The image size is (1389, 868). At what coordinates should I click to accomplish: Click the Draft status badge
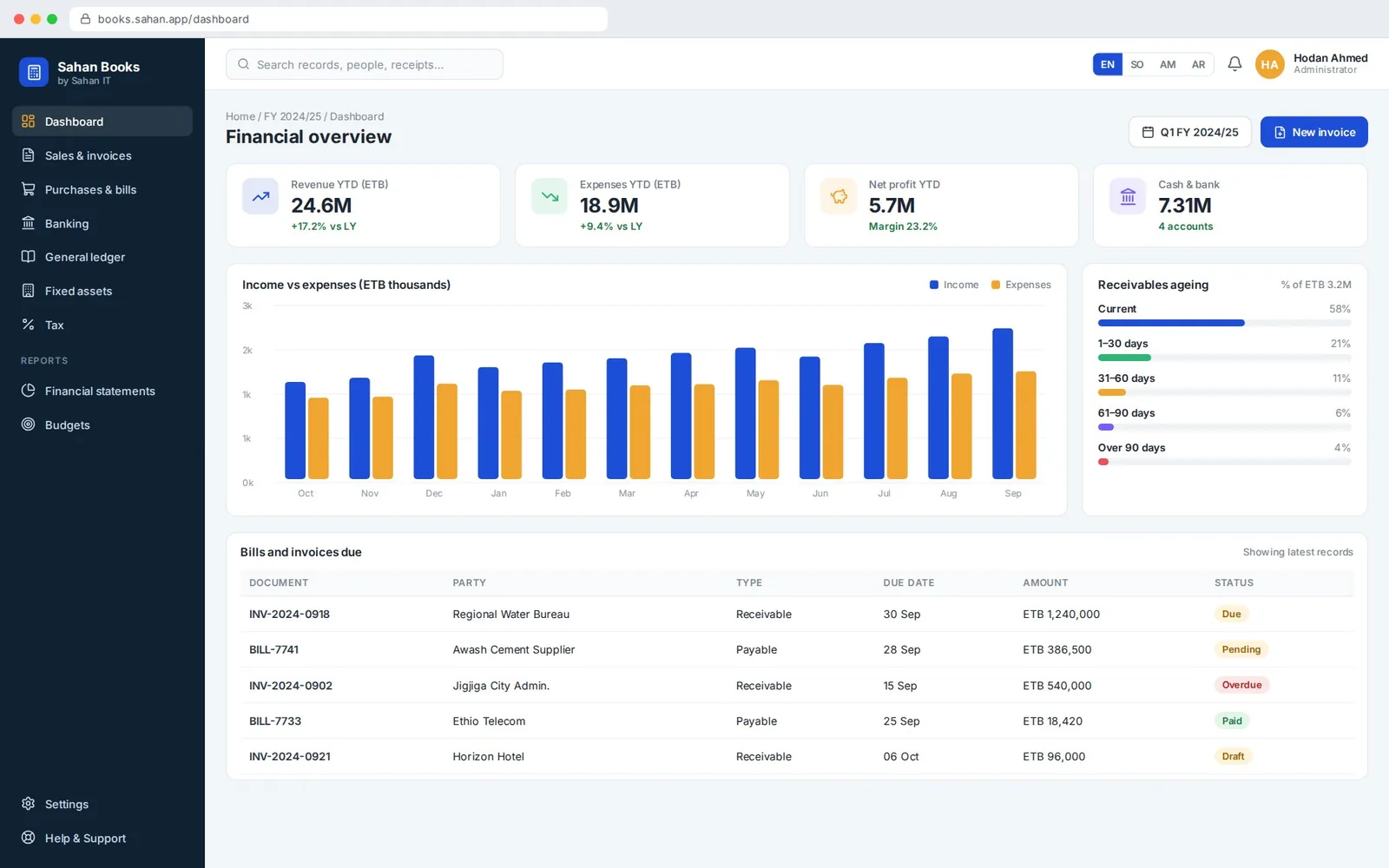click(x=1233, y=756)
